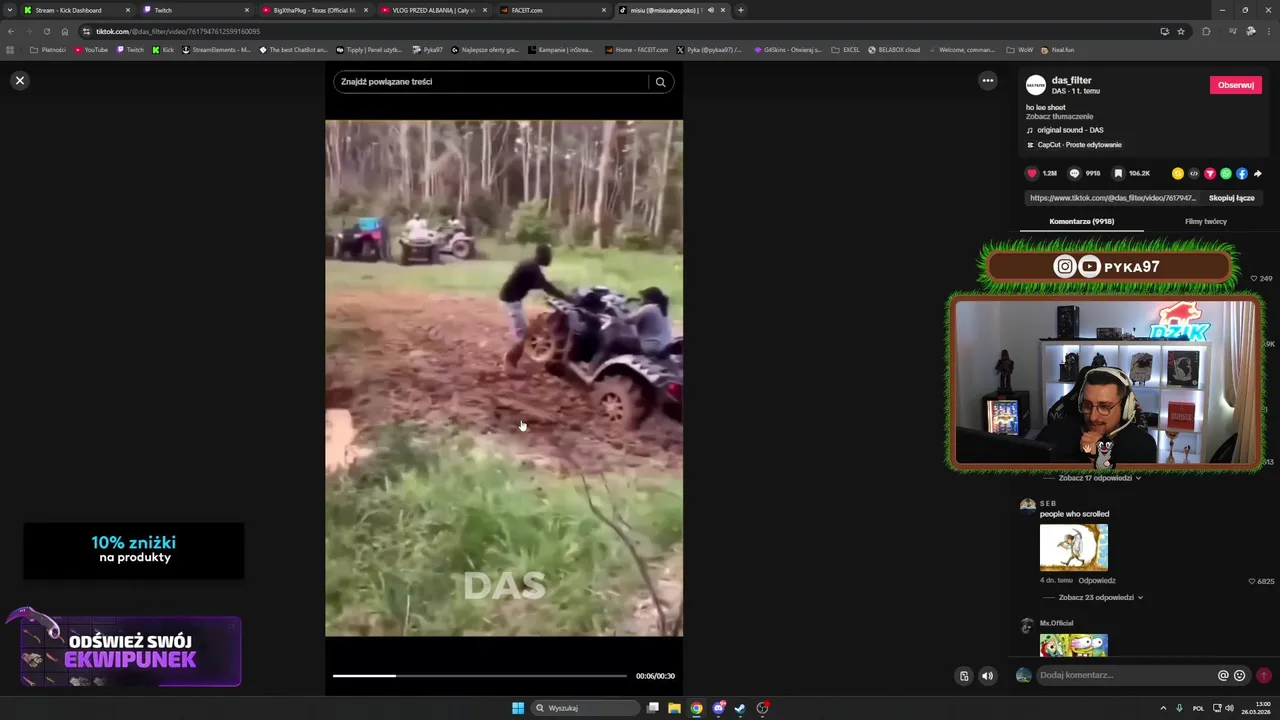Viewport: 1280px width, 720px height.
Task: Switch to VLOG PRZED ALBANIĄ tab
Action: point(433,10)
